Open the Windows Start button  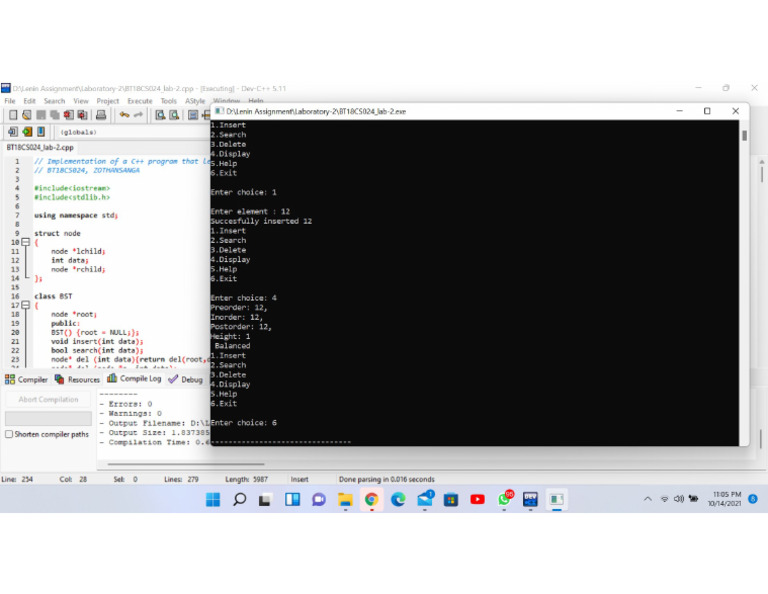[x=213, y=499]
